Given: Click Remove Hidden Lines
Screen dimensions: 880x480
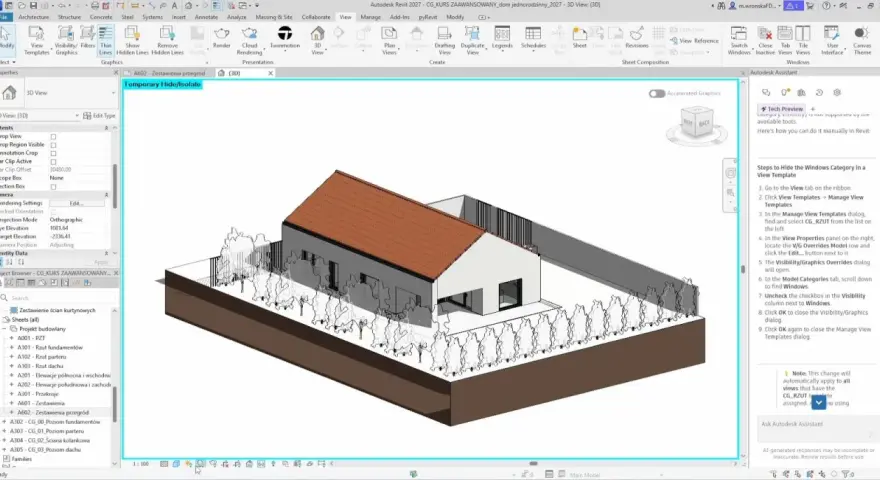Looking at the screenshot, I should (x=167, y=40).
